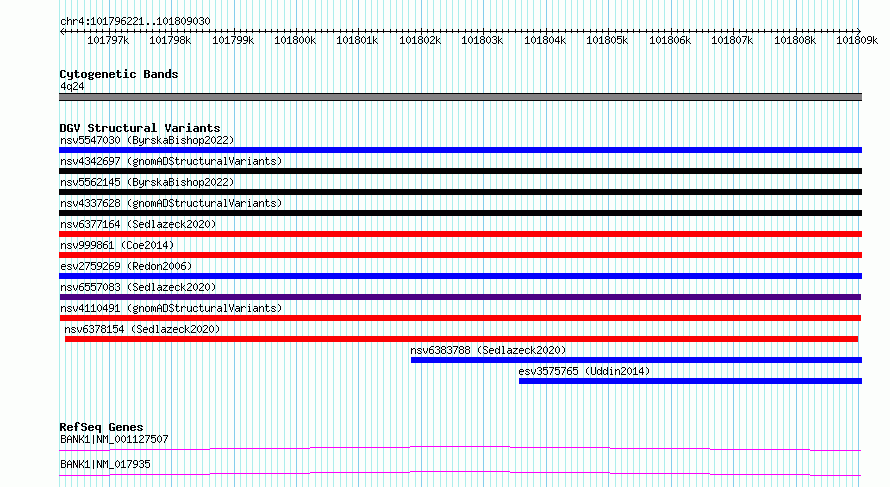Open nsv999861 (Coe2014) variant label
The height and width of the screenshot is (487, 890).
117,245
